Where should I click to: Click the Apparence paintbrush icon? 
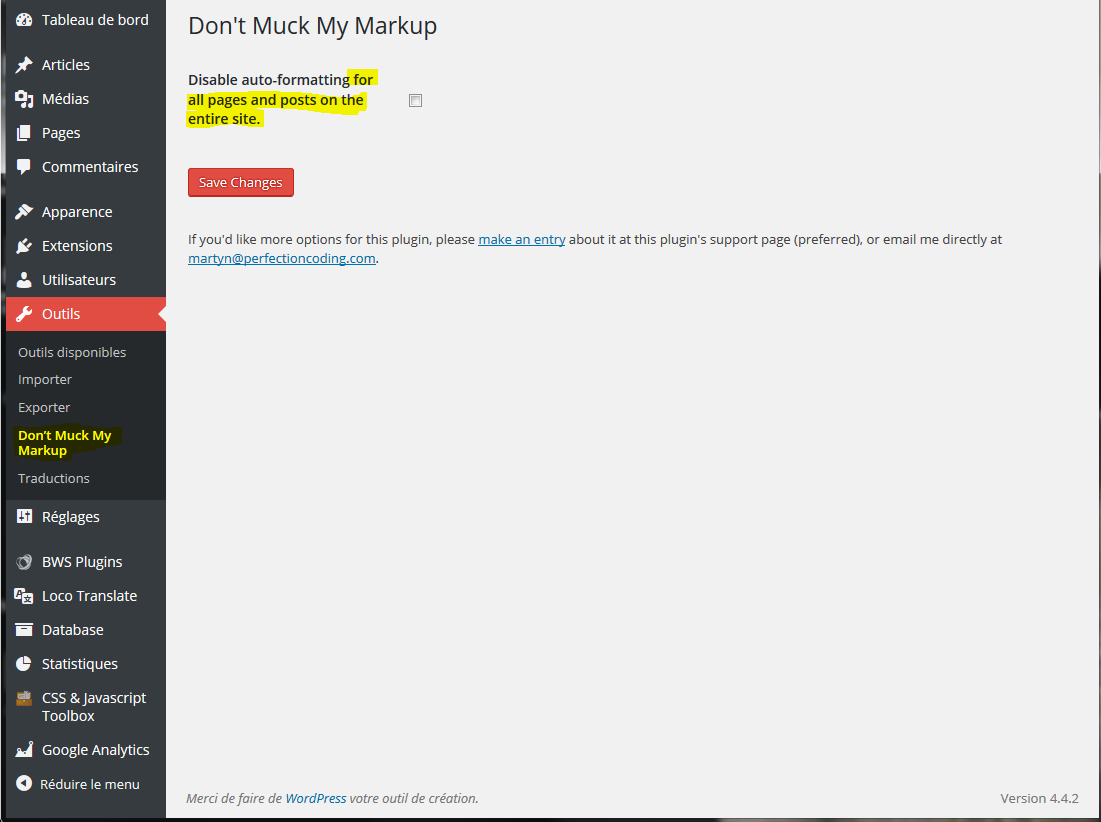[24, 212]
